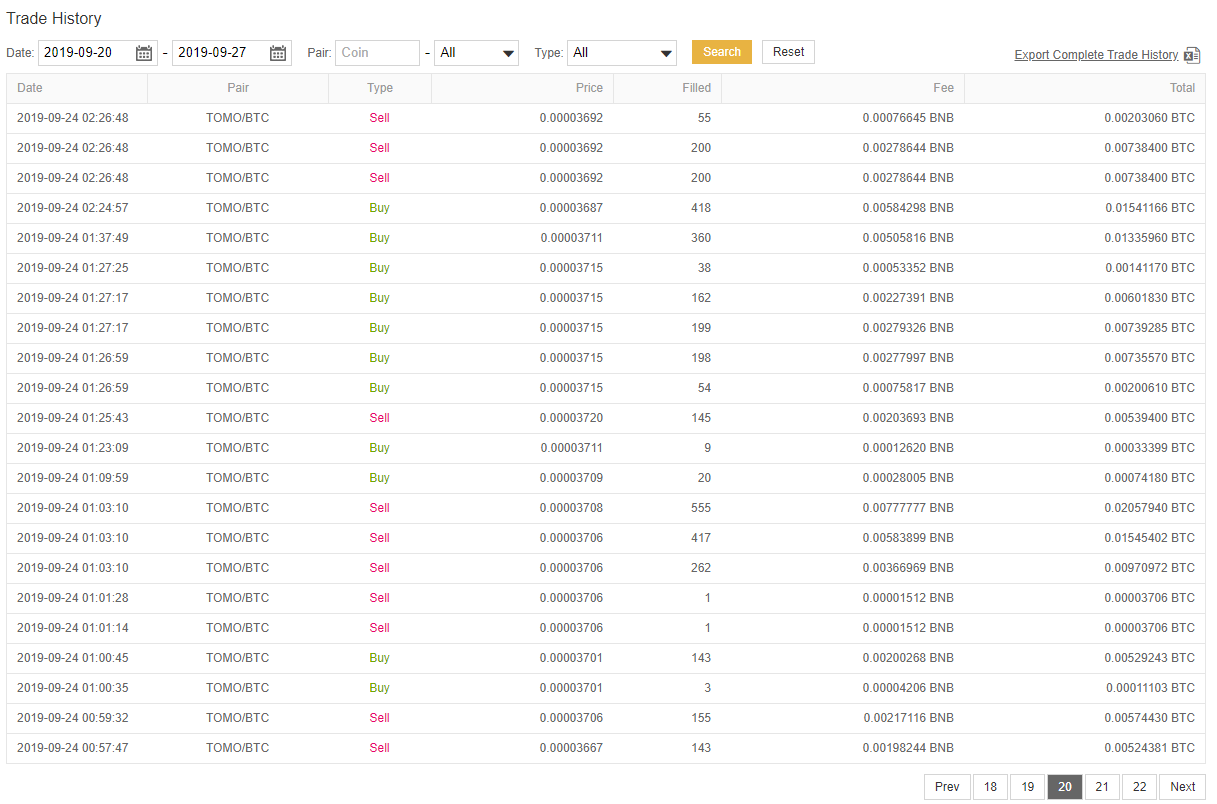
Task: Click fee 0.00012620 BNB
Action: [908, 448]
